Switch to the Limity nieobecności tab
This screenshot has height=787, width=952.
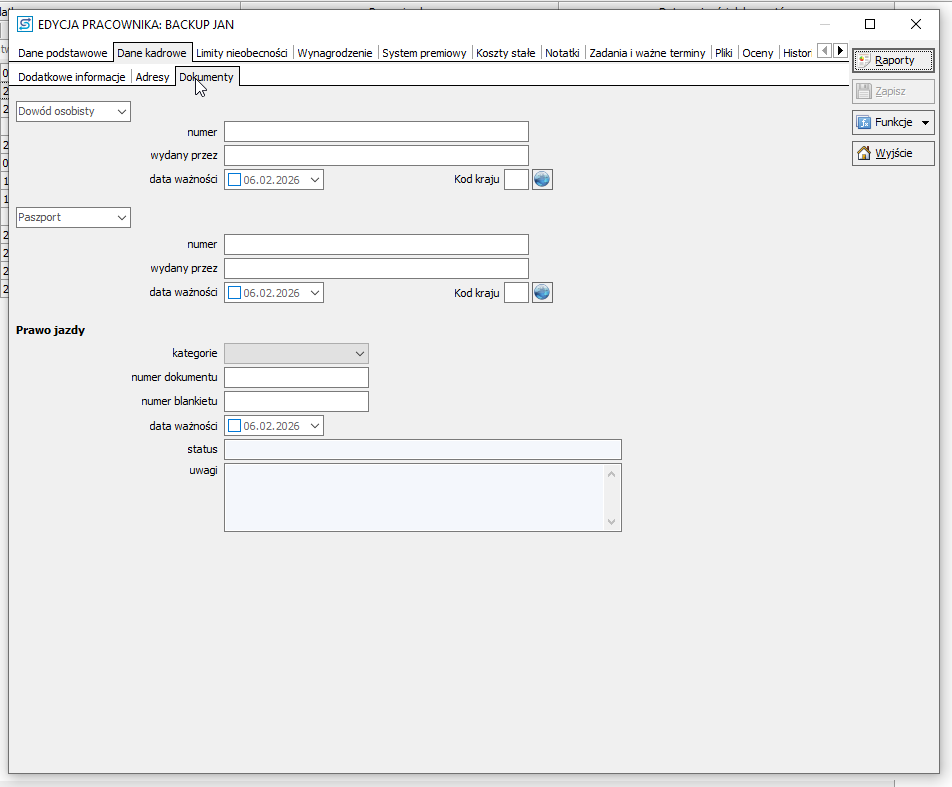(242, 53)
